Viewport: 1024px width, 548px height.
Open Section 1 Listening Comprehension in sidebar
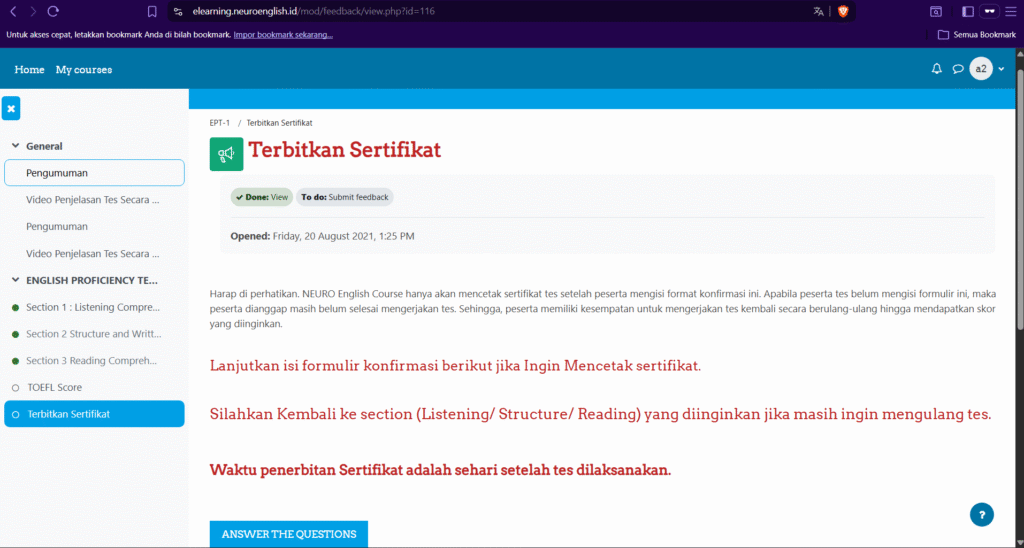pyautogui.click(x=93, y=307)
